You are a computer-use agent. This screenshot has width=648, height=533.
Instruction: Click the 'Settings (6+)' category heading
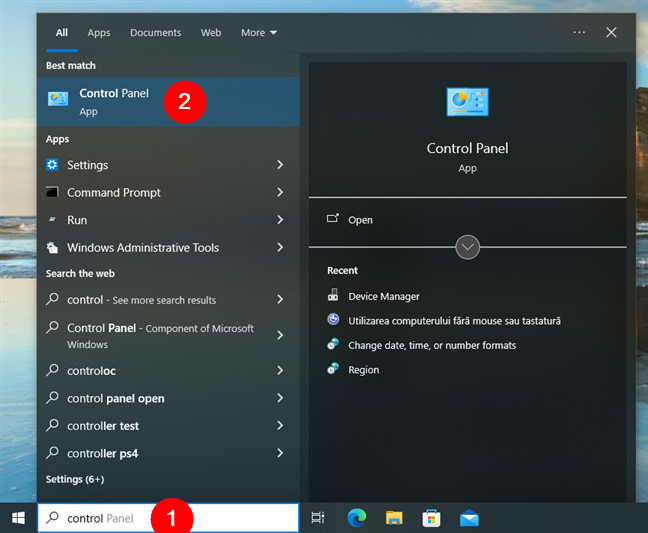(x=75, y=479)
